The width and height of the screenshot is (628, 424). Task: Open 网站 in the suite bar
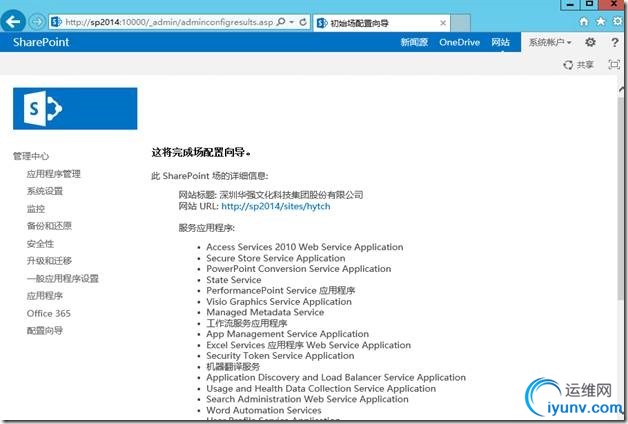(501, 42)
